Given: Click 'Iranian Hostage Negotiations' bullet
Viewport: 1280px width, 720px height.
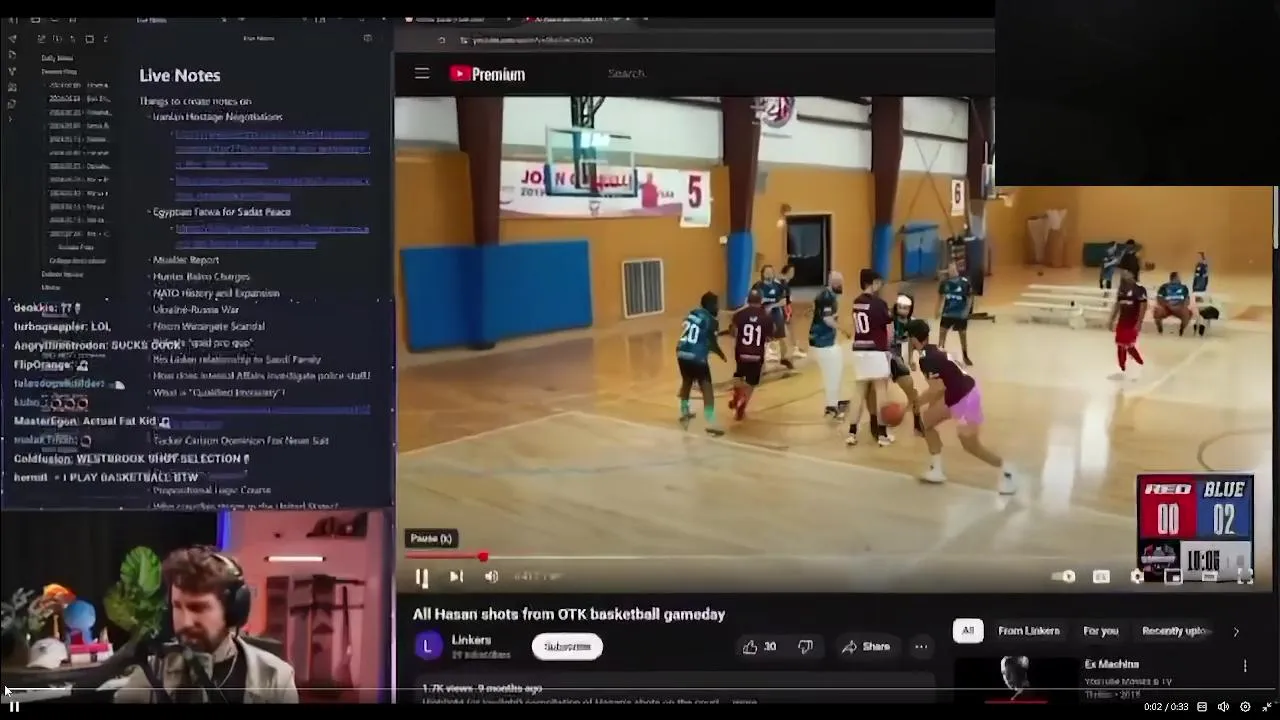Looking at the screenshot, I should tap(218, 117).
